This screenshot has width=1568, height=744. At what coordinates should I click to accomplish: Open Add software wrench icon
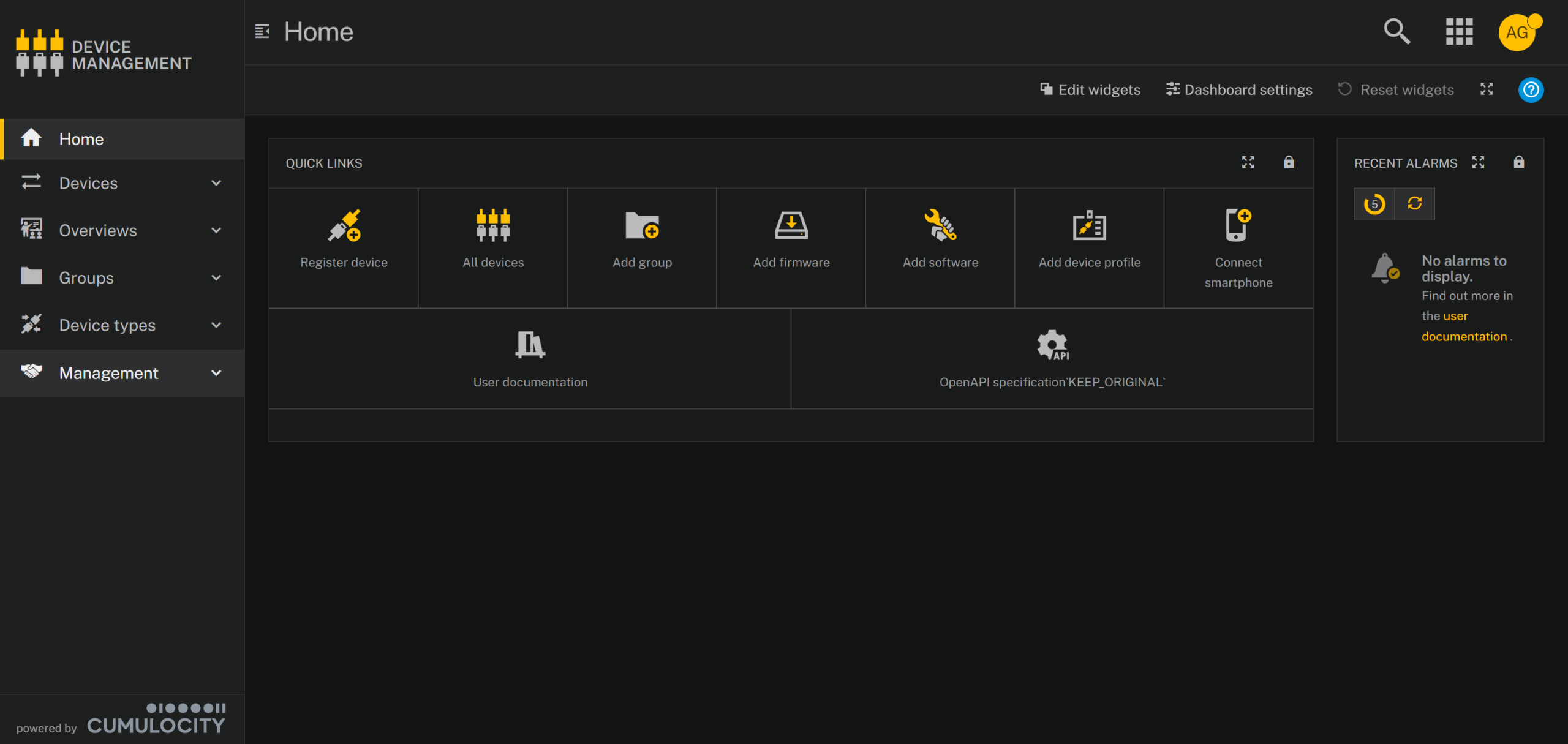coord(940,226)
